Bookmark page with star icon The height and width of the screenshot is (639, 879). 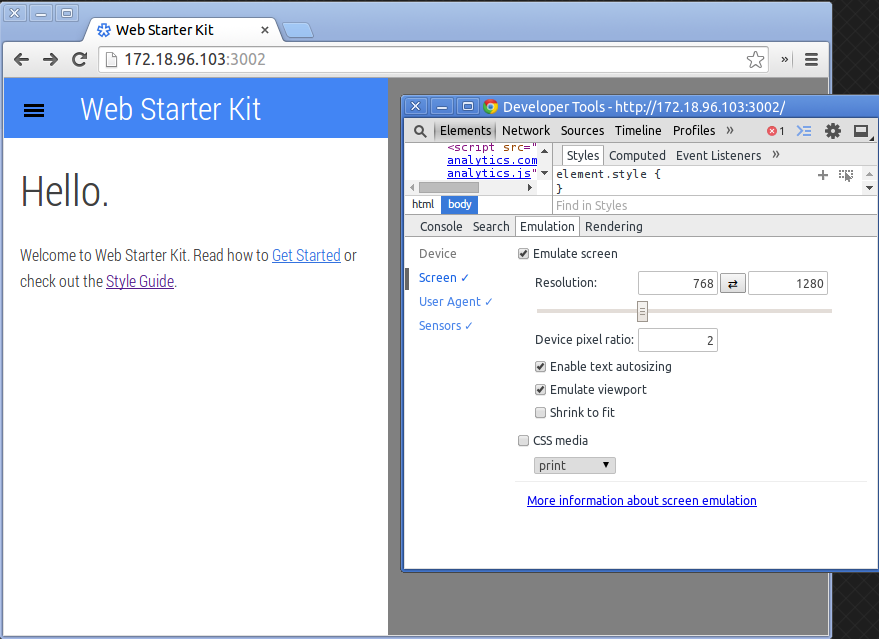click(x=756, y=60)
